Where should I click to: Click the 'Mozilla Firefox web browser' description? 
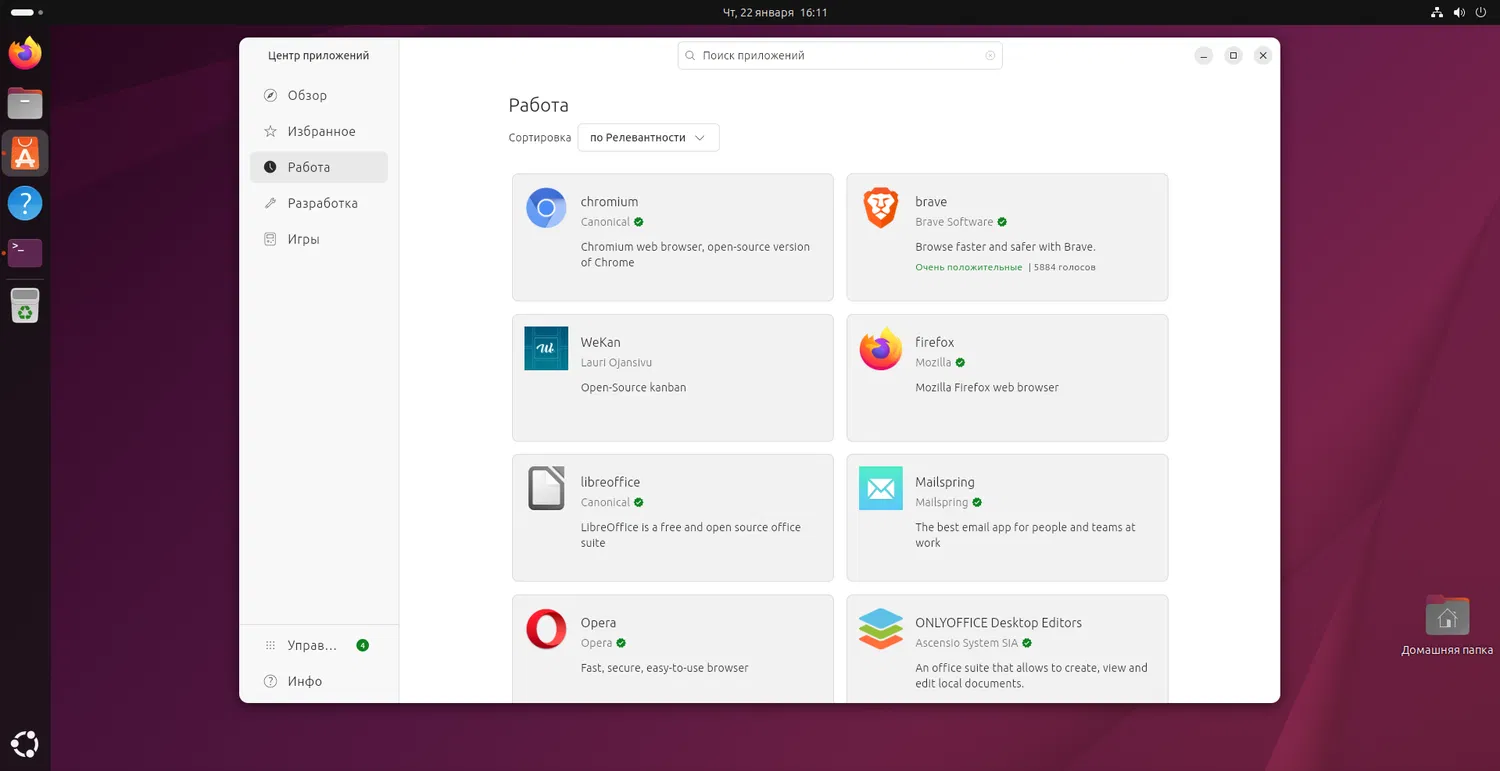(987, 388)
